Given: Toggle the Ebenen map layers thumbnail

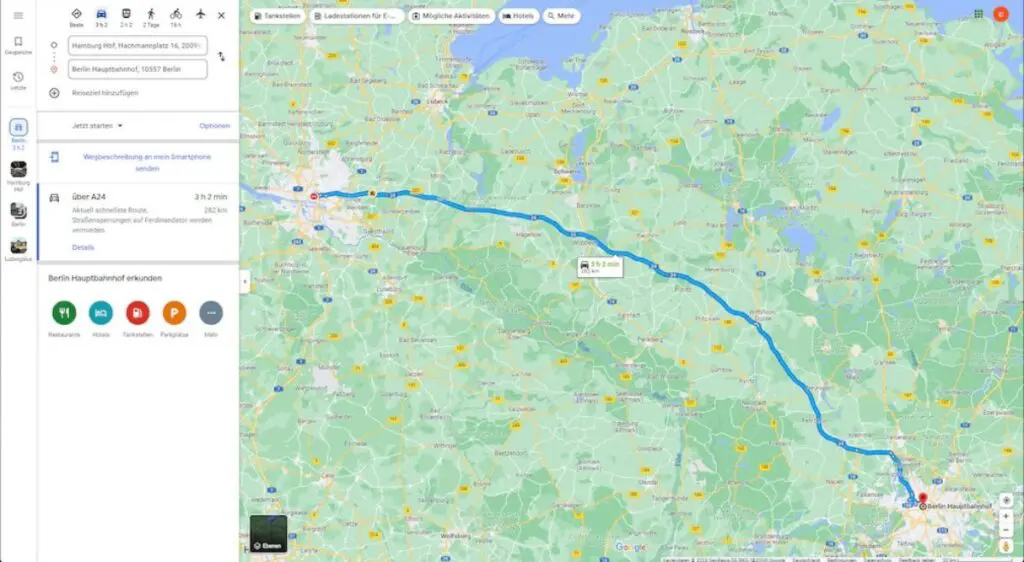Looking at the screenshot, I should [x=268, y=533].
